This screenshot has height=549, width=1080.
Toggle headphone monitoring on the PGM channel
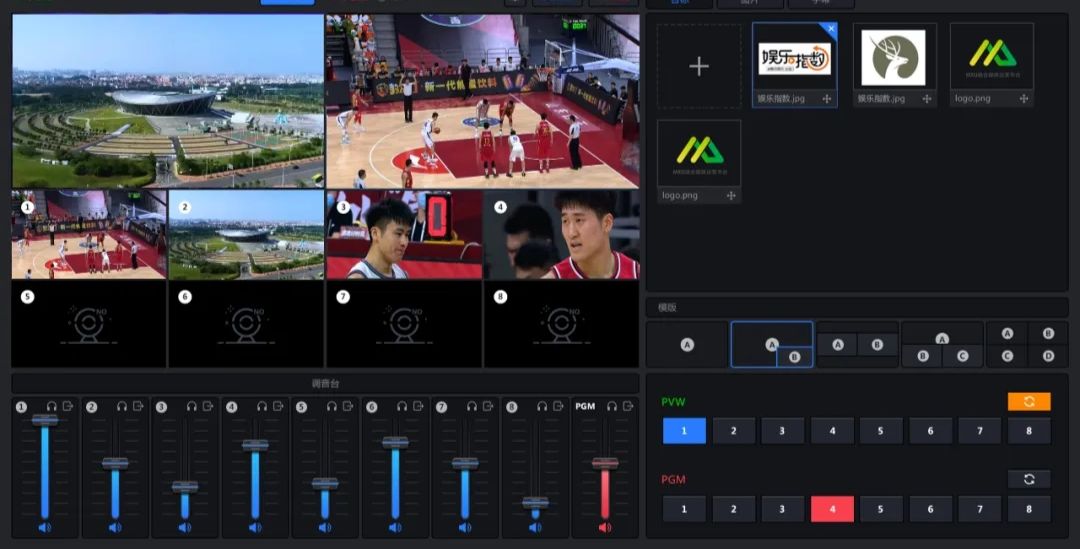click(611, 406)
